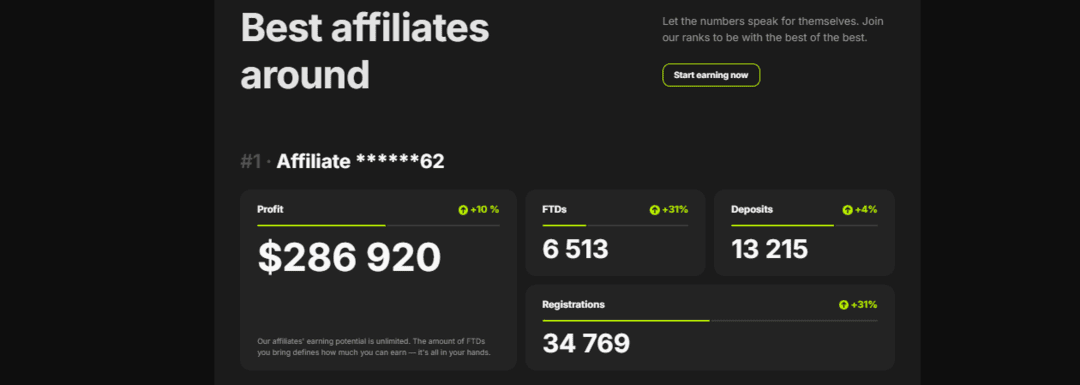Select the 34 769 registrations value
This screenshot has height=385, width=1080.
pyautogui.click(x=586, y=343)
